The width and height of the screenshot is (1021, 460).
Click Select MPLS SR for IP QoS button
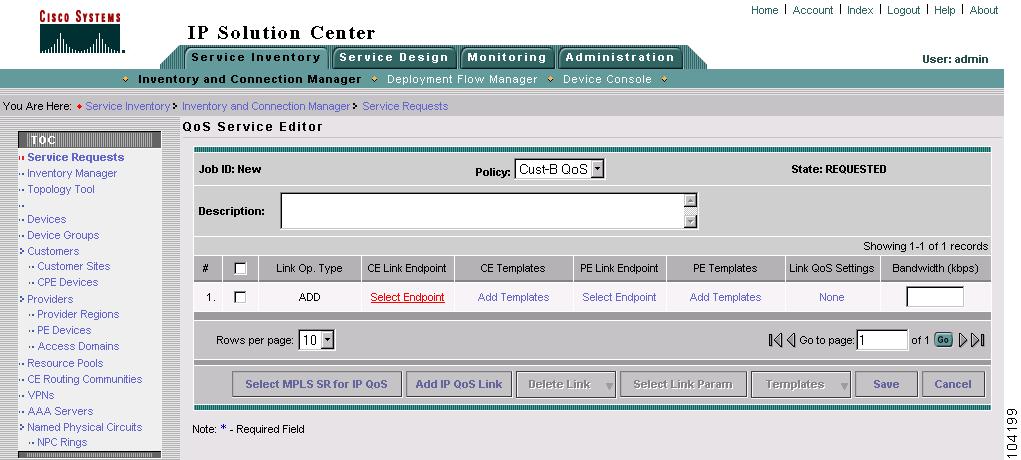click(x=316, y=384)
